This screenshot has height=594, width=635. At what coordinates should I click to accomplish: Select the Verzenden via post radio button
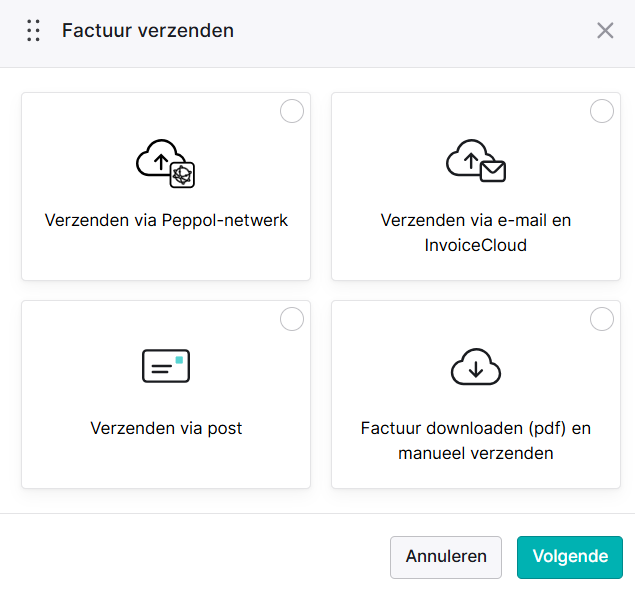point(292,319)
